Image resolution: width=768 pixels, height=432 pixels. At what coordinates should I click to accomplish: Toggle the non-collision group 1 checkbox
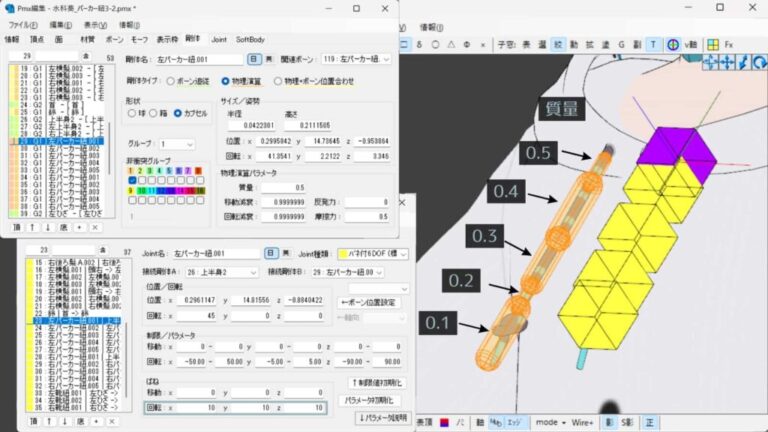click(131, 171)
